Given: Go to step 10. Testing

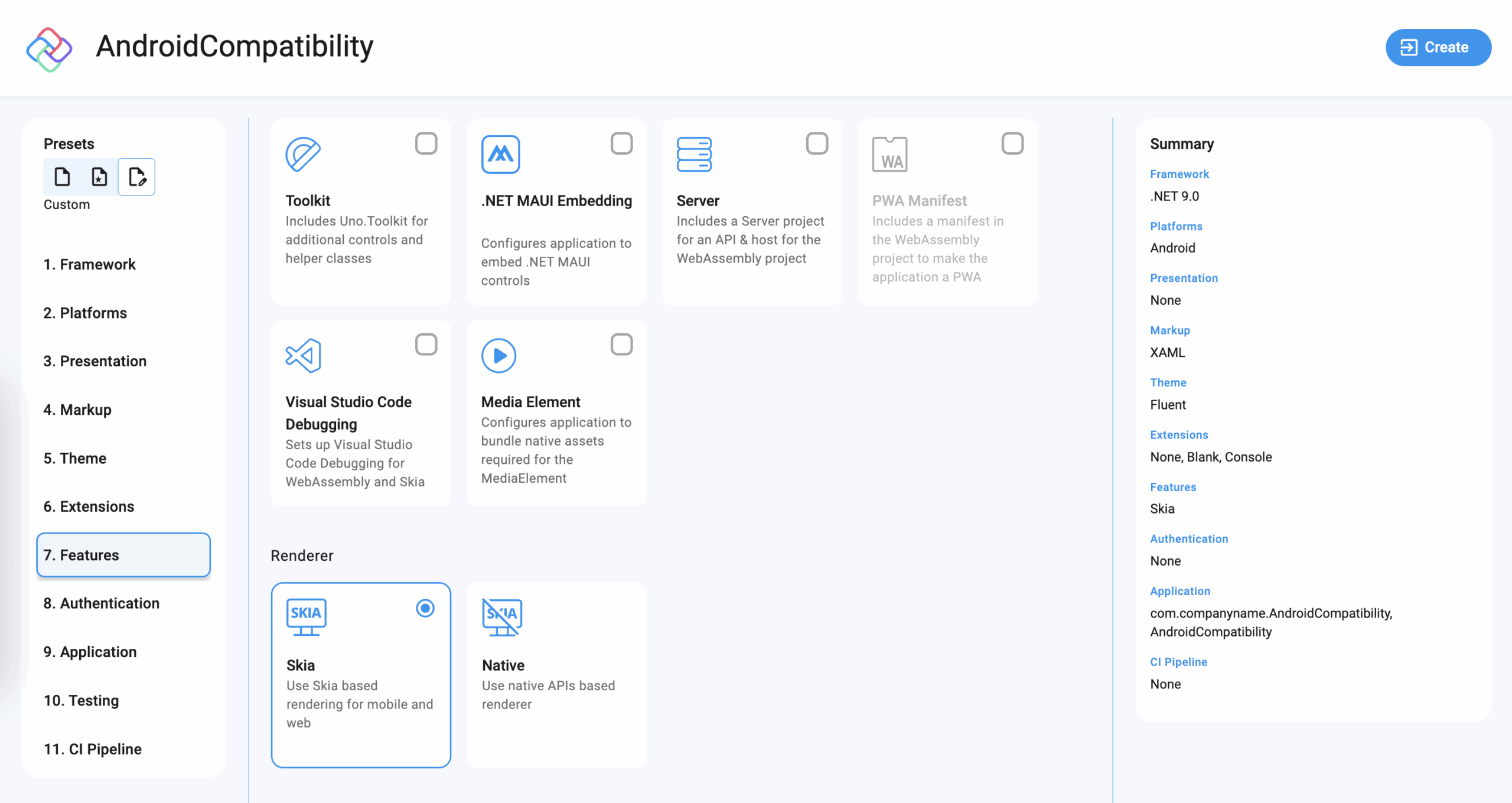Looking at the screenshot, I should (123, 700).
